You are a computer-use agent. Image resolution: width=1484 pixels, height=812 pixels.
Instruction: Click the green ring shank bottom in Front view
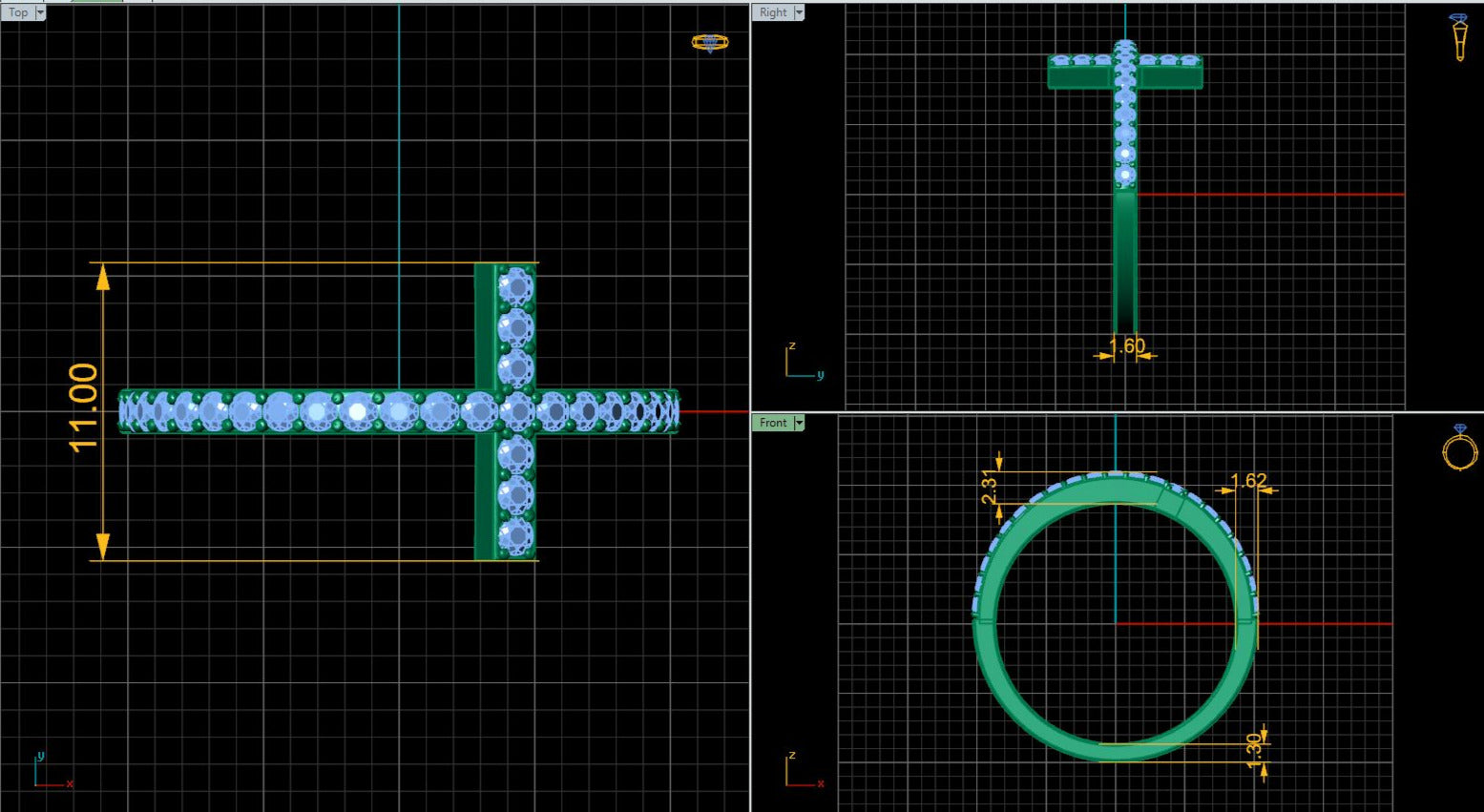coord(1116,751)
